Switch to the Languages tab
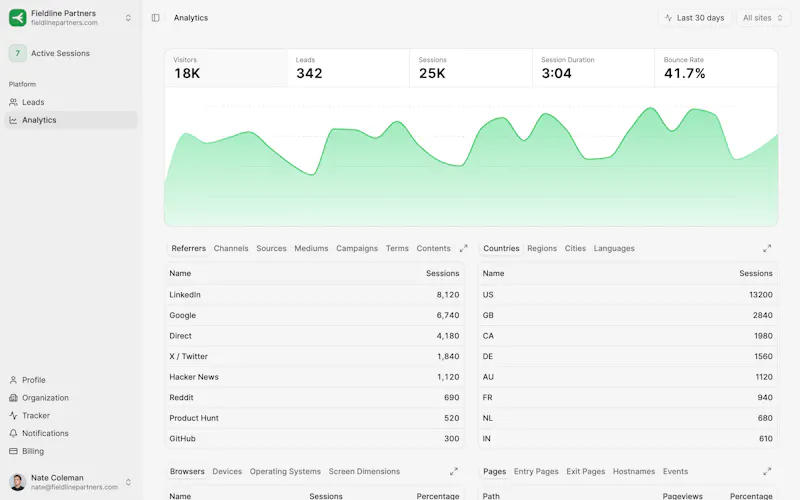This screenshot has width=800, height=500. (614, 248)
